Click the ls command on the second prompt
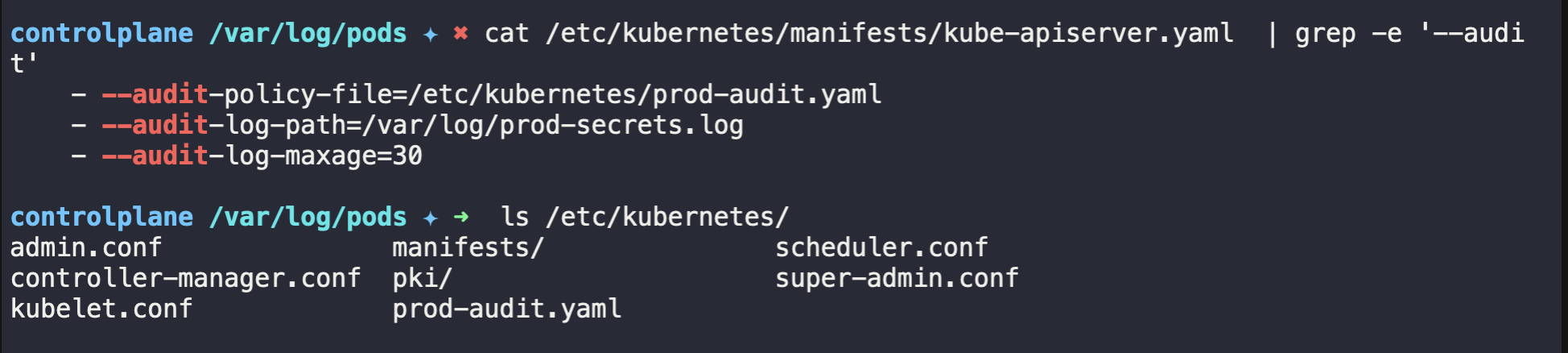 coord(514,218)
